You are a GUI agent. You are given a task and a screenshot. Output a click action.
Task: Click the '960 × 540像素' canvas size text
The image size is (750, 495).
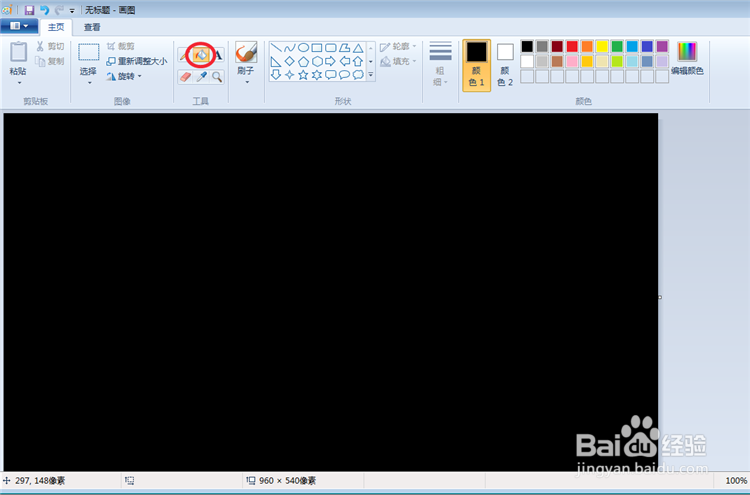287,481
